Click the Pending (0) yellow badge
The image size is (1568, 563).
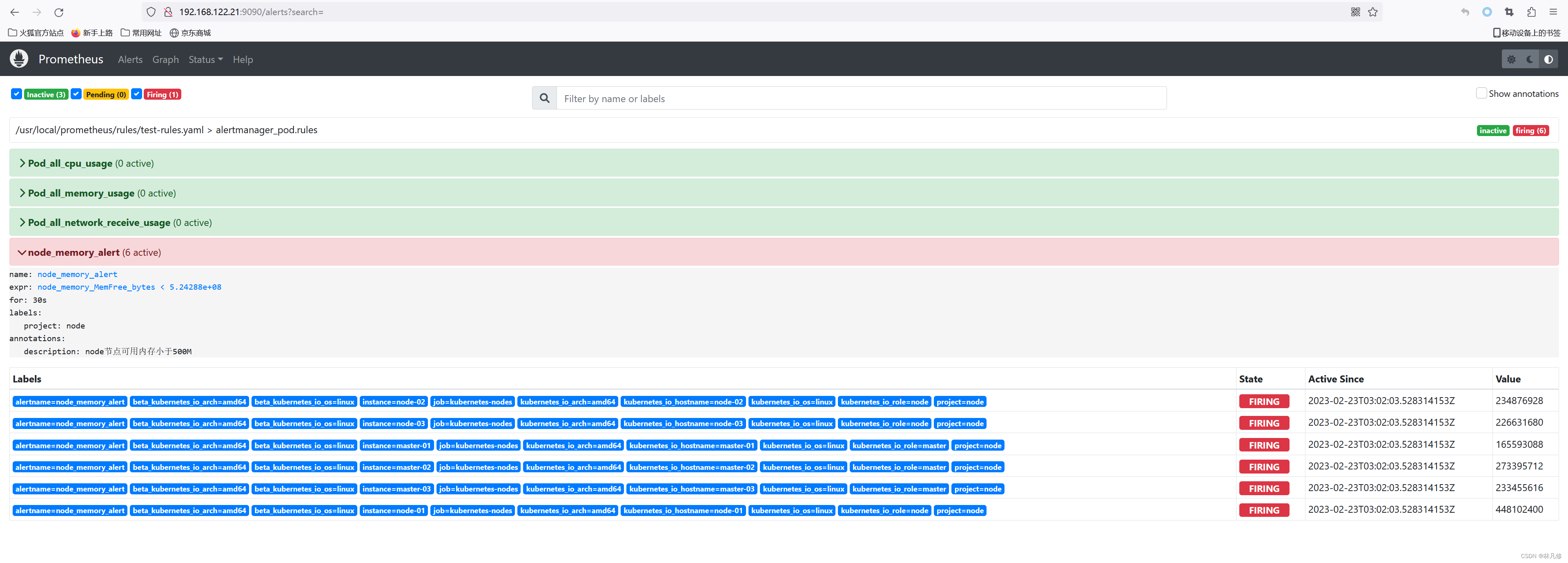point(106,94)
